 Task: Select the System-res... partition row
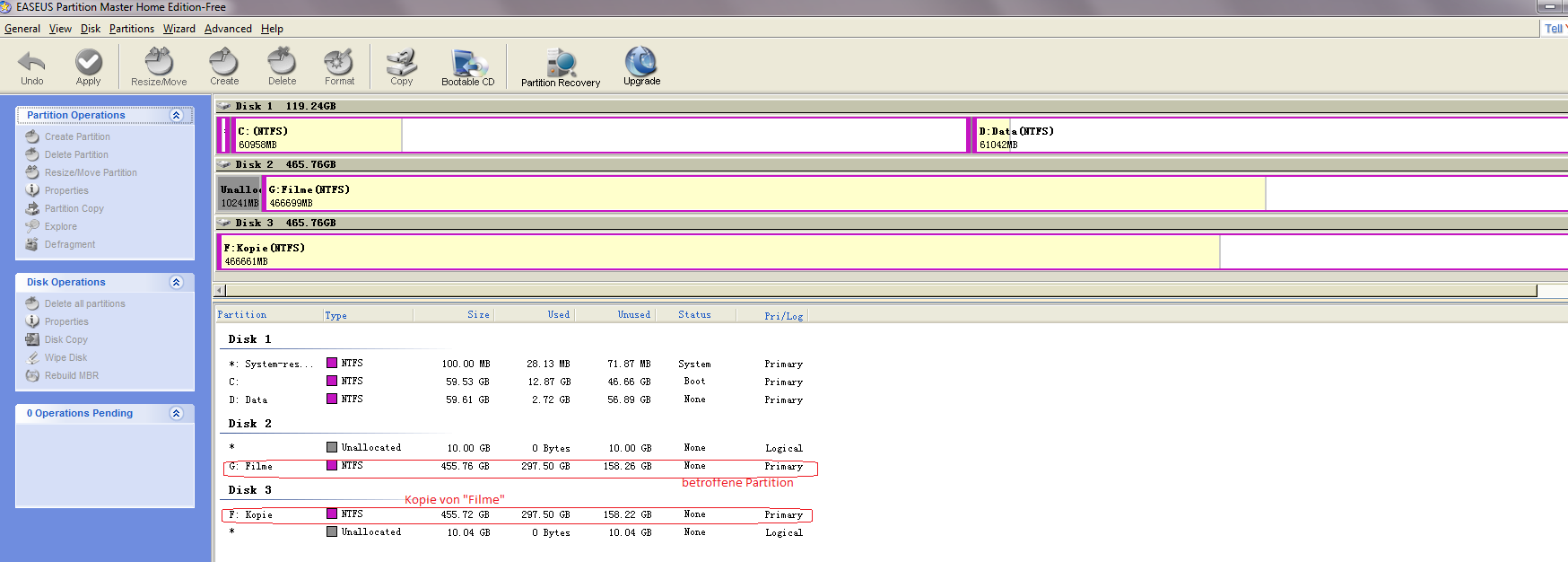point(516,364)
